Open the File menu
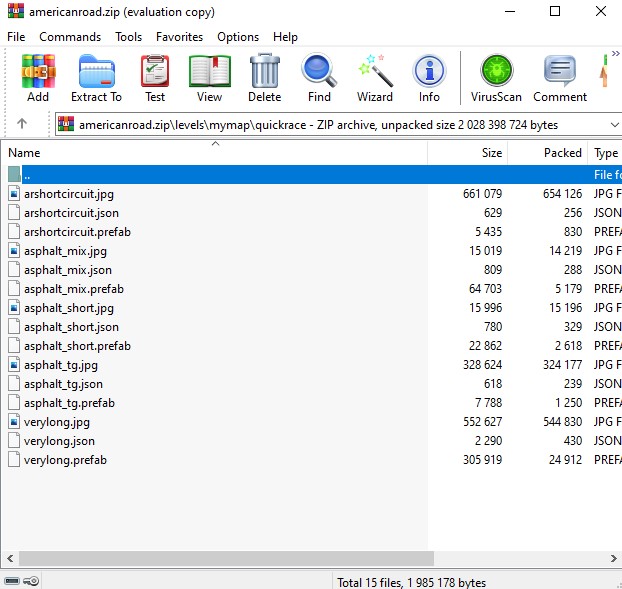Viewport: 622px width, 589px height. coord(16,37)
